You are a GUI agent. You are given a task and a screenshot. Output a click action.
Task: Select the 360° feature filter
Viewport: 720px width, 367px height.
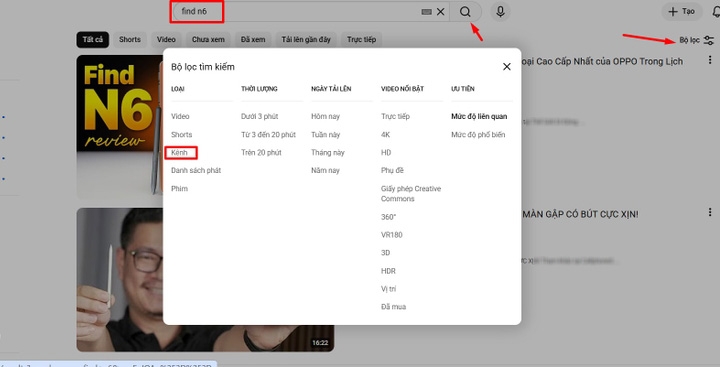click(388, 217)
